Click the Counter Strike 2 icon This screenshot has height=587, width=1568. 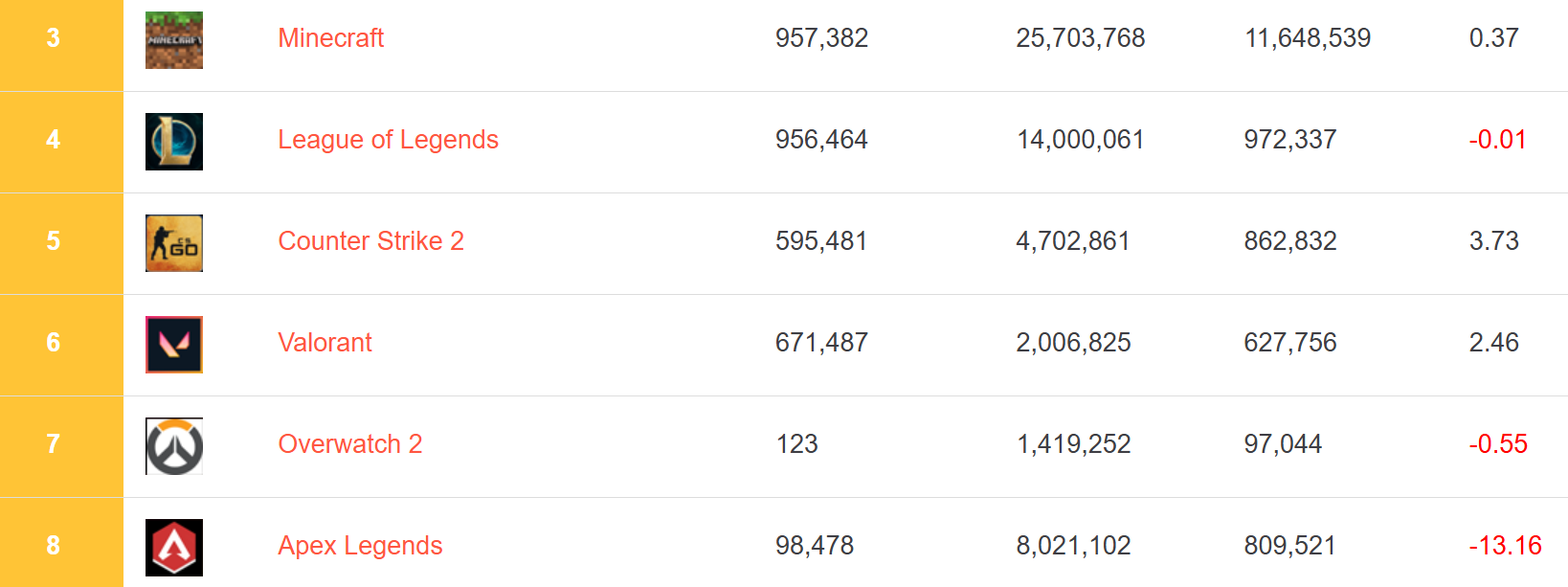[x=174, y=243]
